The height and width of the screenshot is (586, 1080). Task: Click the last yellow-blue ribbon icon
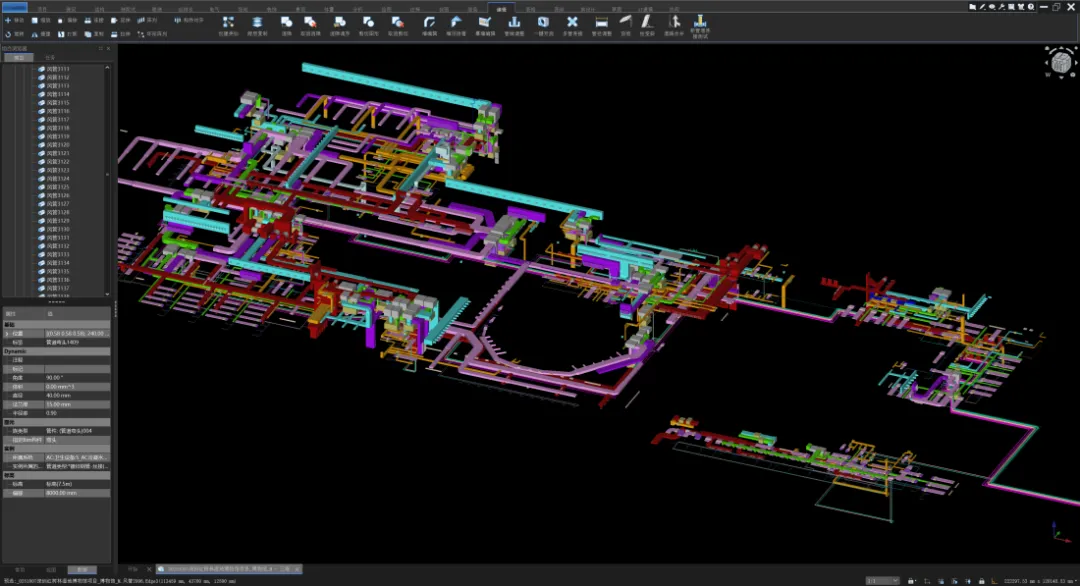click(x=699, y=21)
